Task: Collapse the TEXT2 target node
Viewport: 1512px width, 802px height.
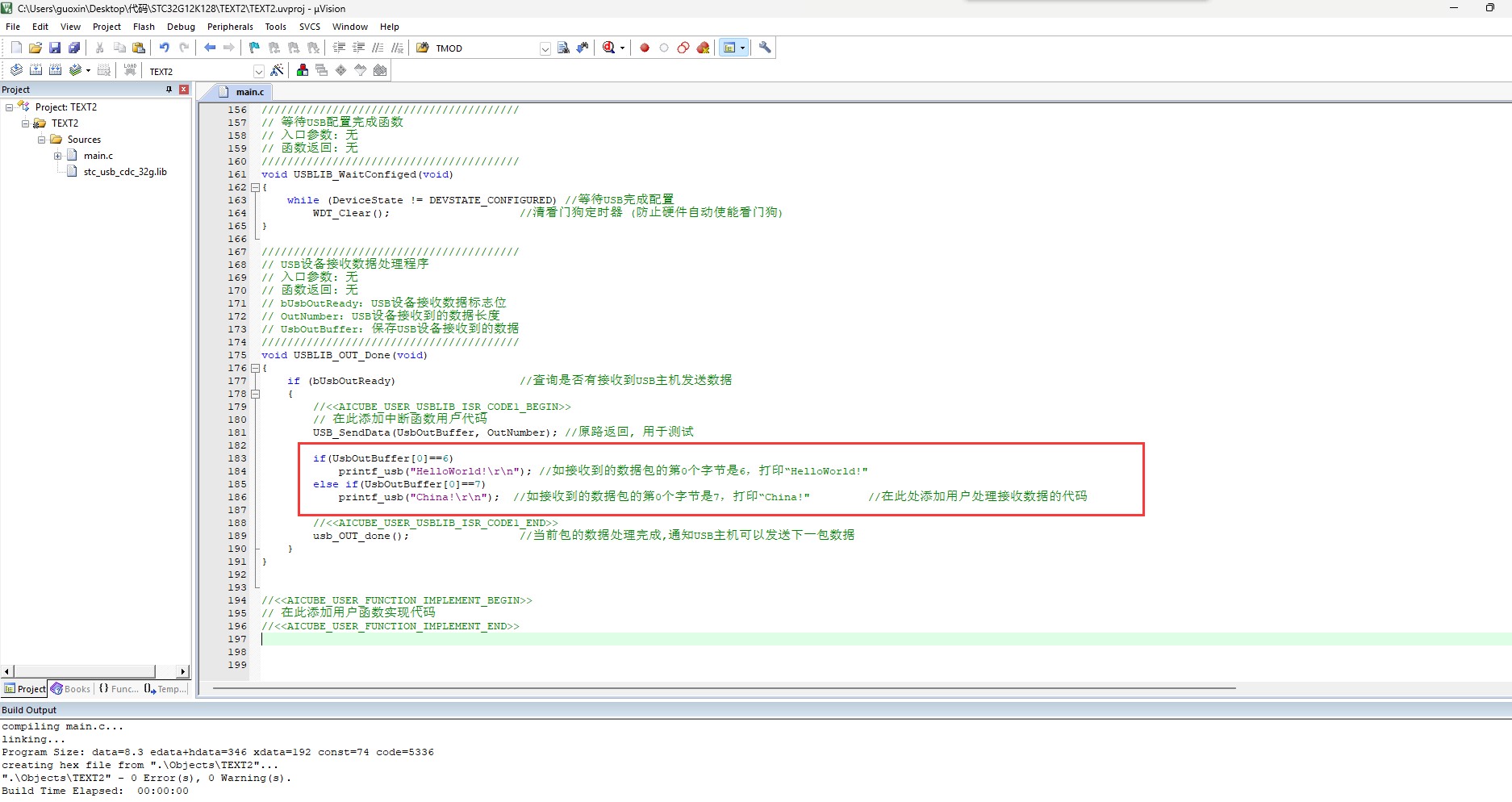Action: click(x=25, y=123)
